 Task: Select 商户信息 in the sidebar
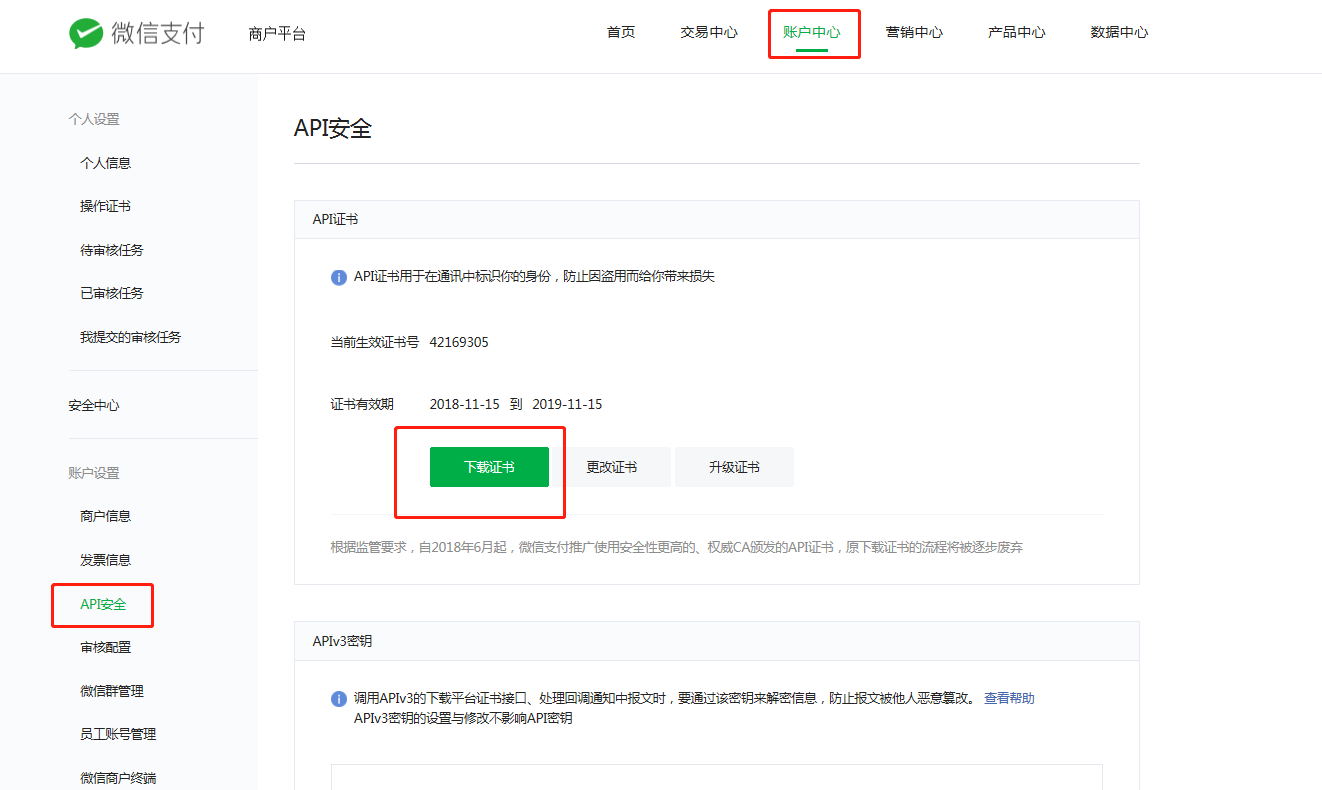coord(106,516)
